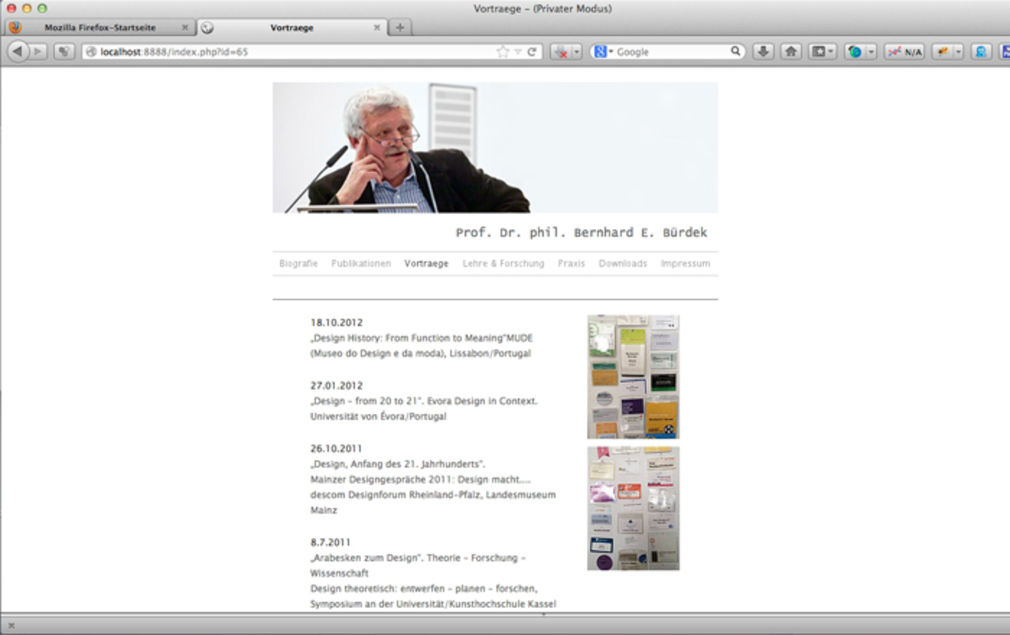Screen dimensions: 1010x635
Task: Open the Downloads arrow button
Action: (763, 52)
